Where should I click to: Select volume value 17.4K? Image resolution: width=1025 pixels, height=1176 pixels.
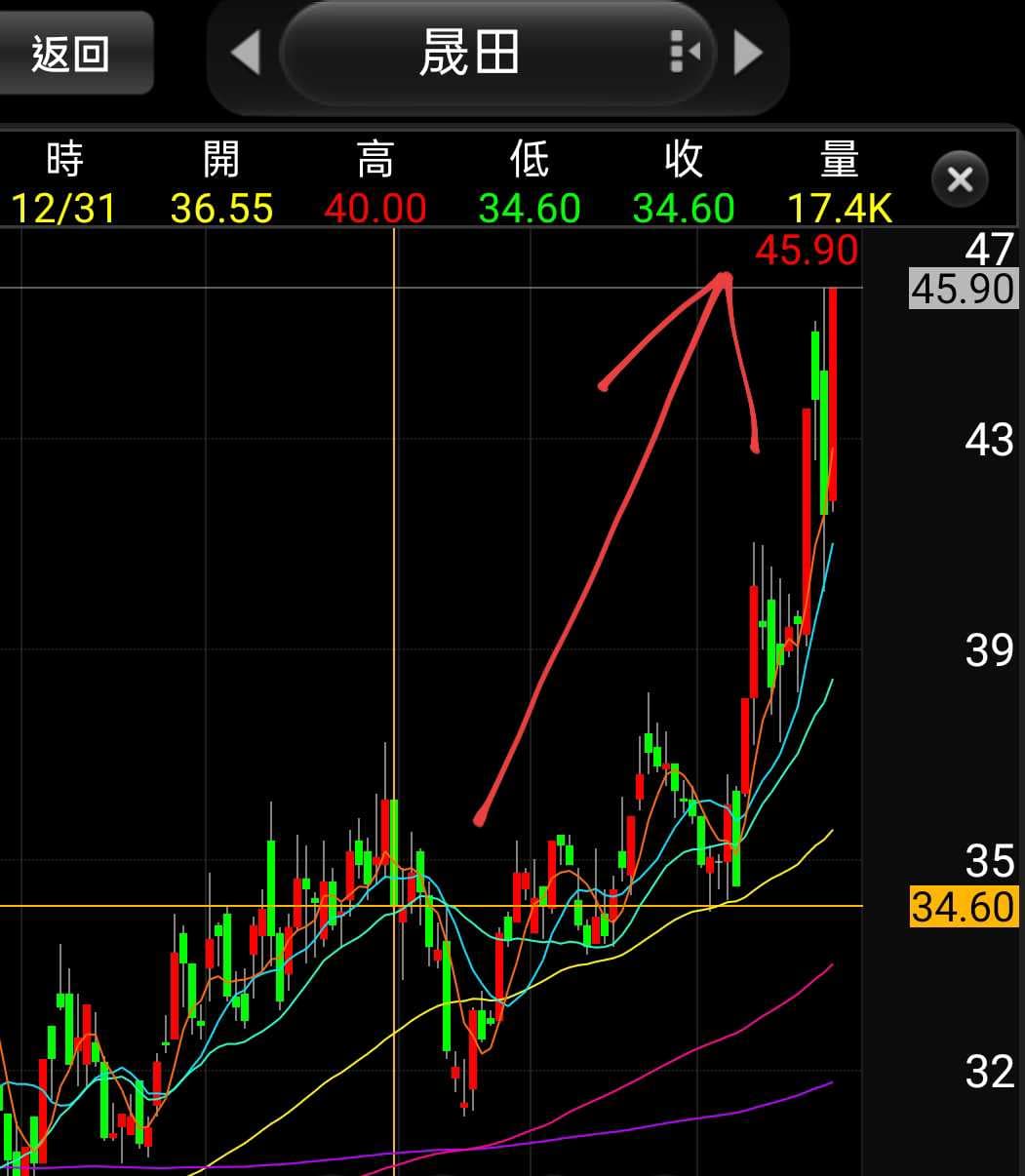[x=840, y=209]
